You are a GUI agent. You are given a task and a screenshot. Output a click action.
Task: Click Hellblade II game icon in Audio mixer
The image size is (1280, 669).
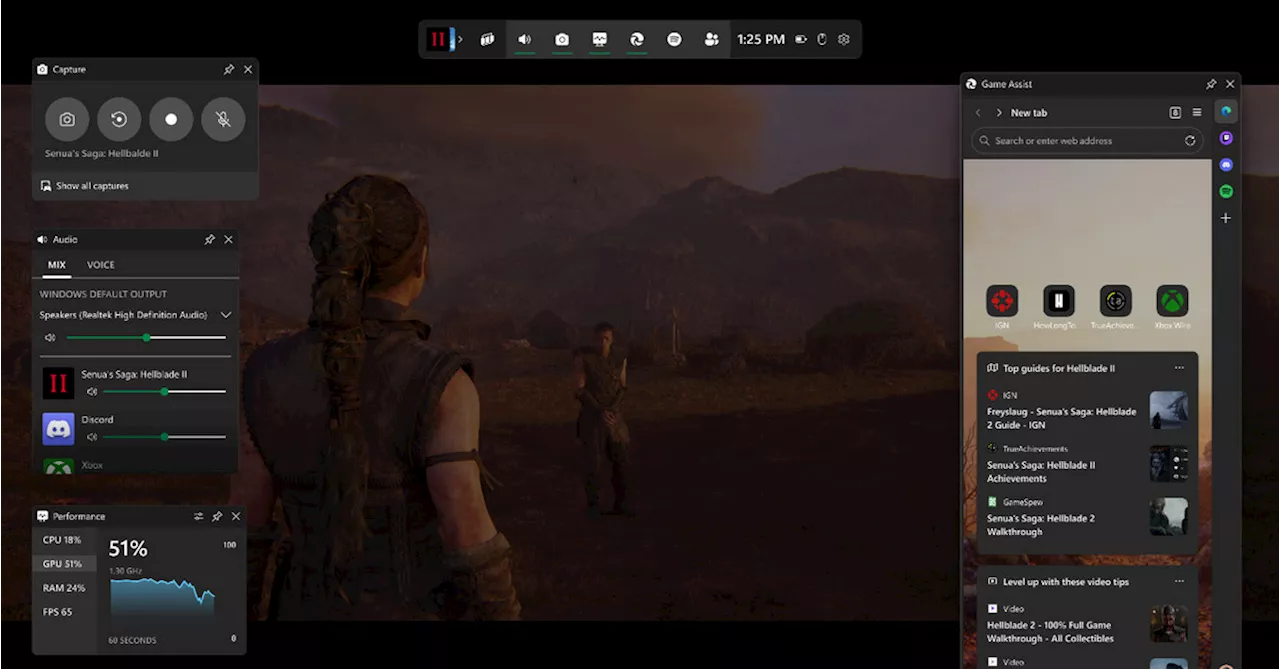point(59,383)
